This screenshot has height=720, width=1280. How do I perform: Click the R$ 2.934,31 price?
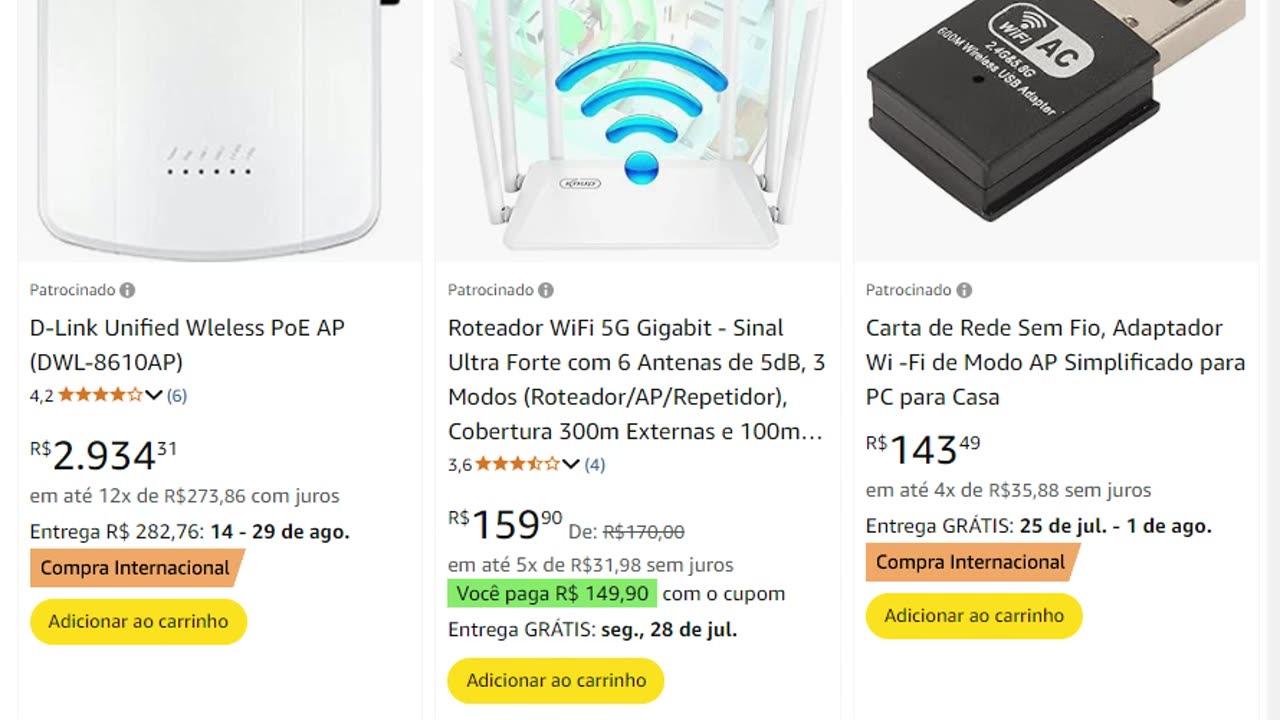(x=104, y=455)
